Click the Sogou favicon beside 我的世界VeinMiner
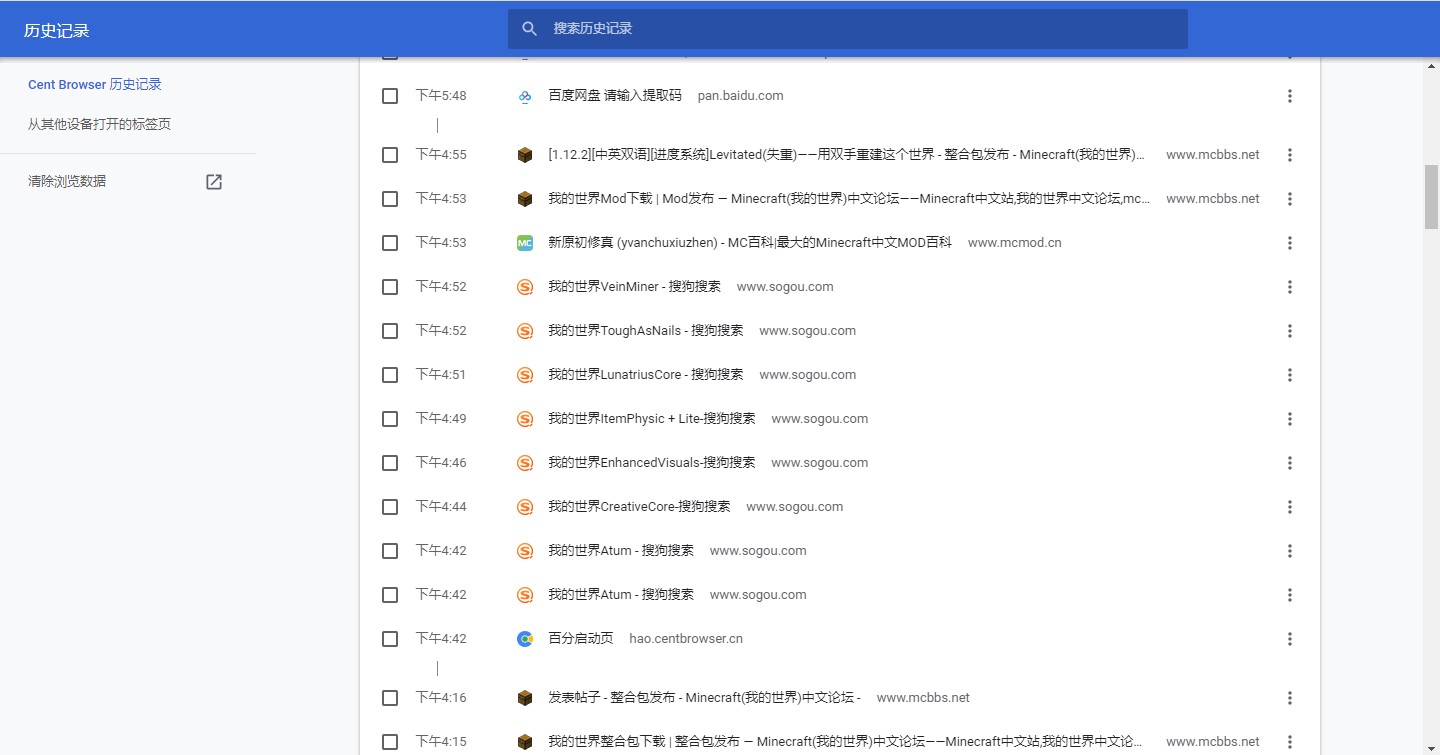 click(x=525, y=287)
